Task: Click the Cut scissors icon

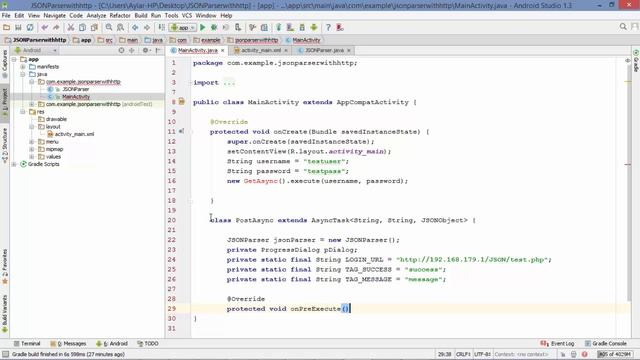Action: (71, 27)
